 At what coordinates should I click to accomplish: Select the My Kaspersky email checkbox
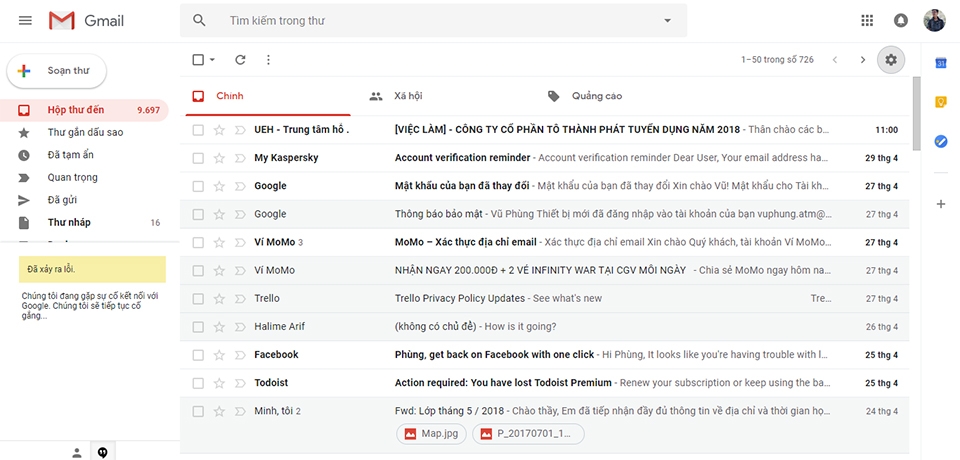198,158
